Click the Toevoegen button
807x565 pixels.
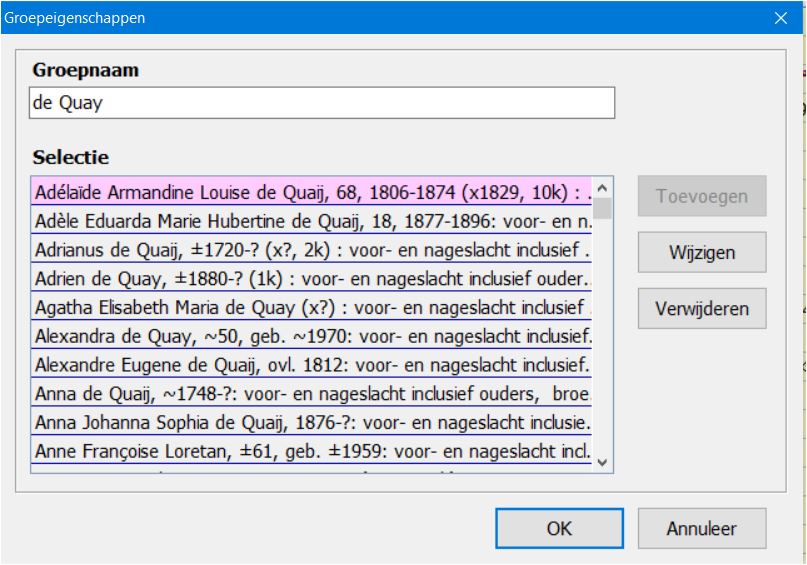click(x=701, y=197)
